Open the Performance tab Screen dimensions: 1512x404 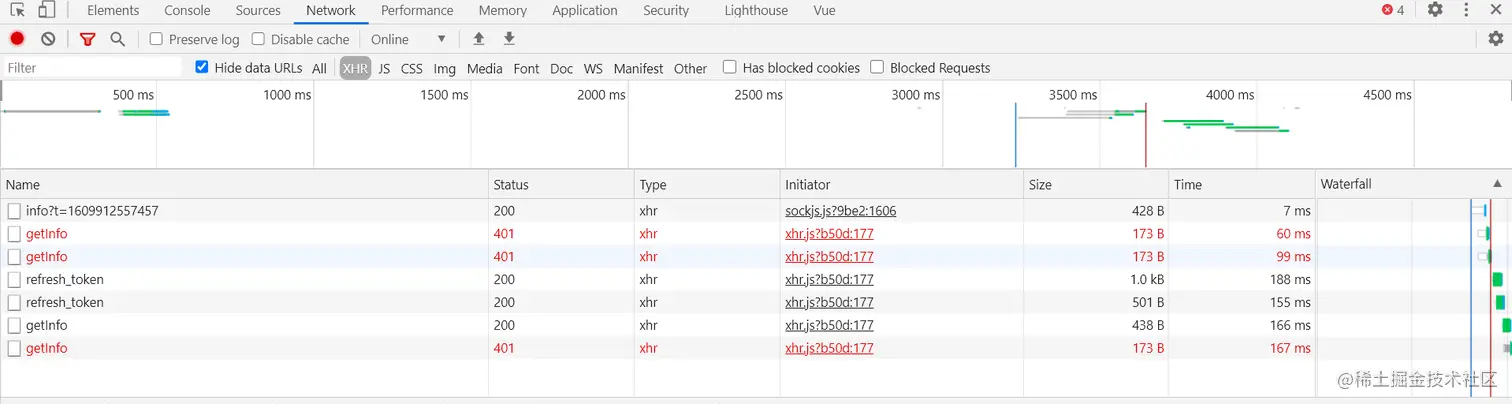click(417, 10)
